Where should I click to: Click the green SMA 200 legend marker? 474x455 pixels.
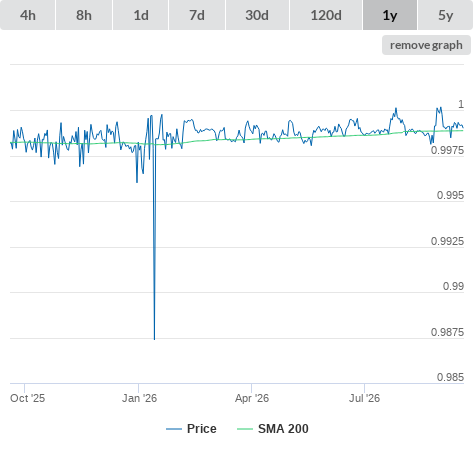pos(245,429)
